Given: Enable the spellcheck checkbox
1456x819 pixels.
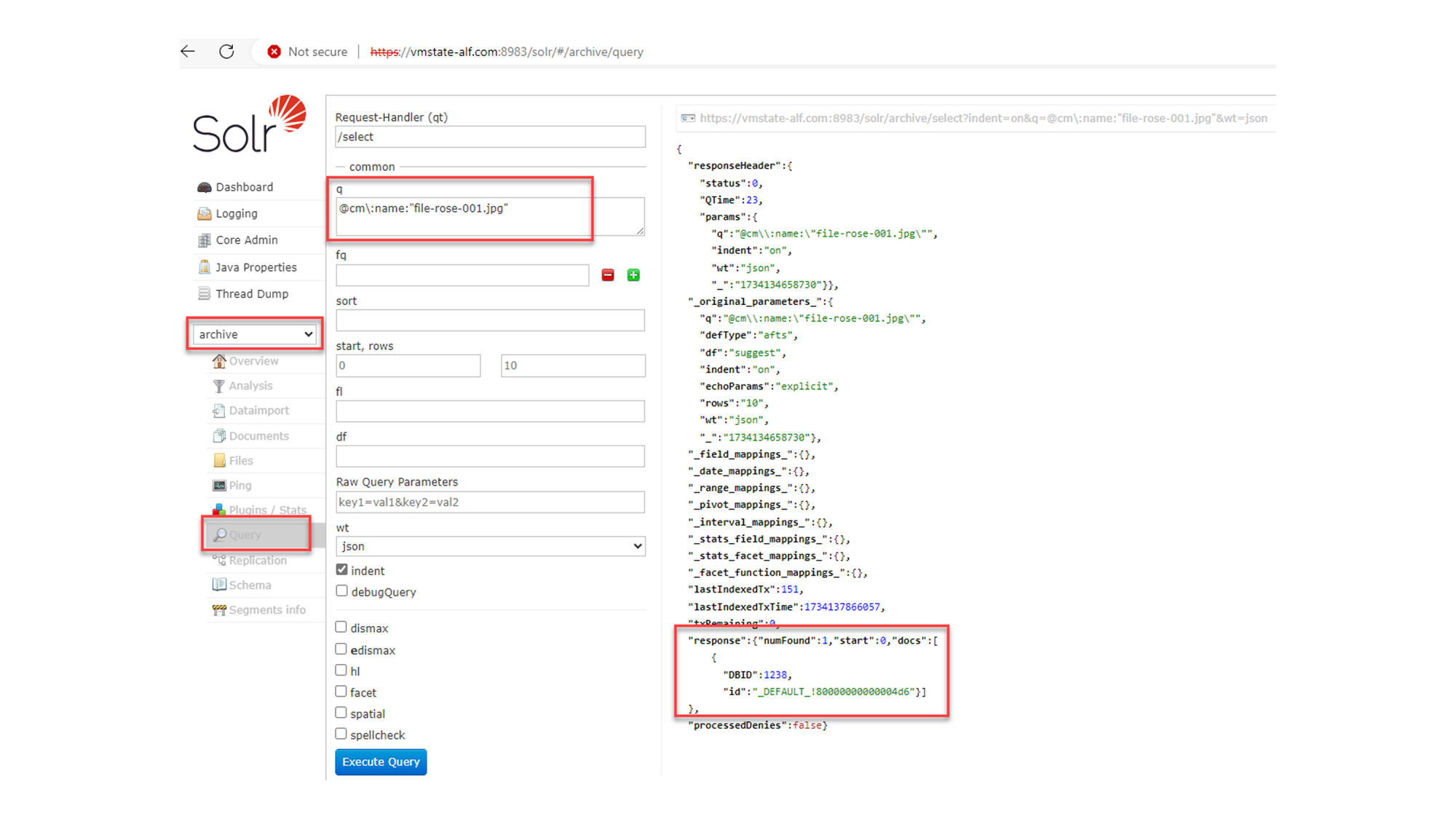Looking at the screenshot, I should click(x=341, y=734).
